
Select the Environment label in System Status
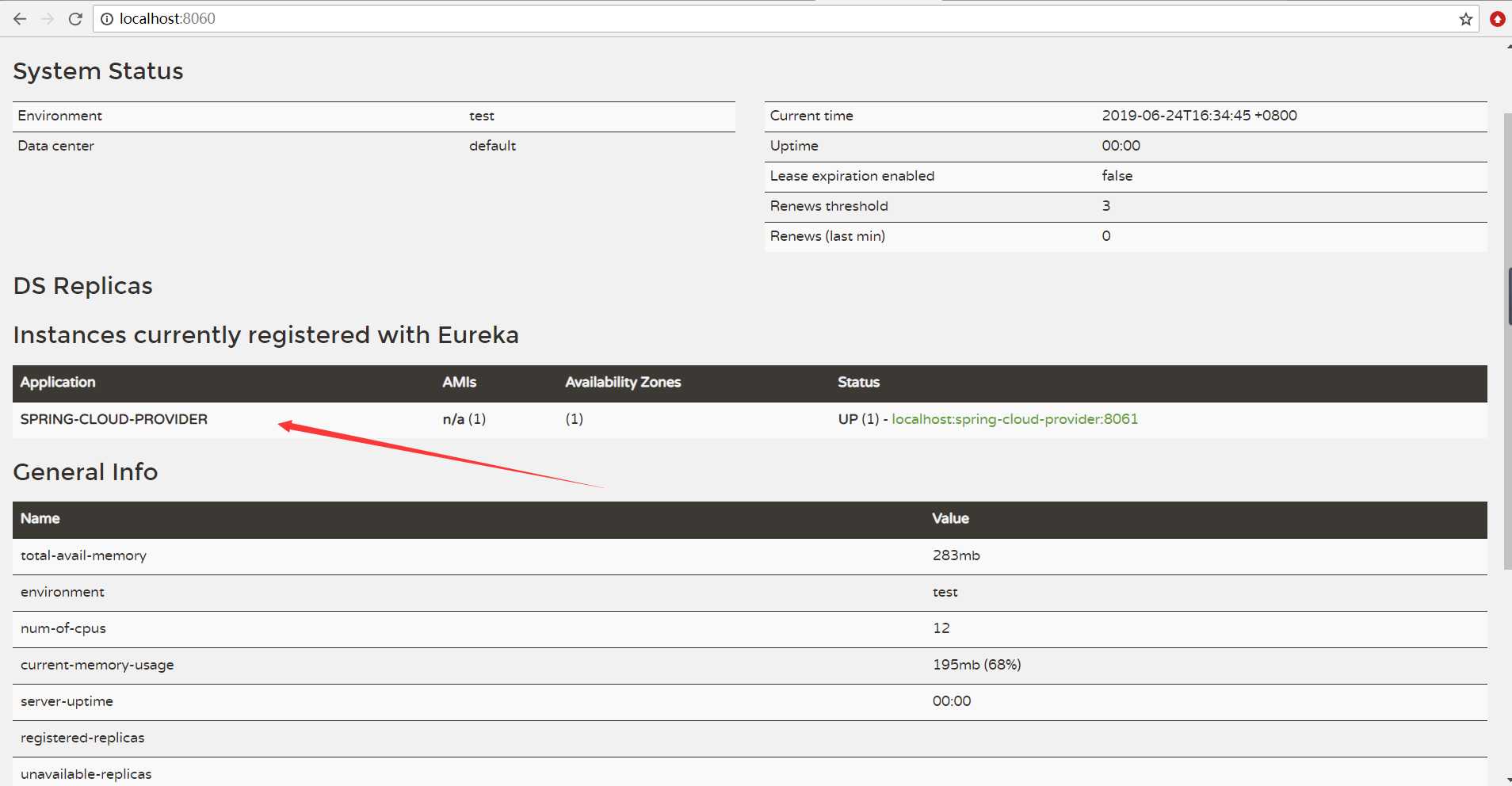(x=60, y=116)
